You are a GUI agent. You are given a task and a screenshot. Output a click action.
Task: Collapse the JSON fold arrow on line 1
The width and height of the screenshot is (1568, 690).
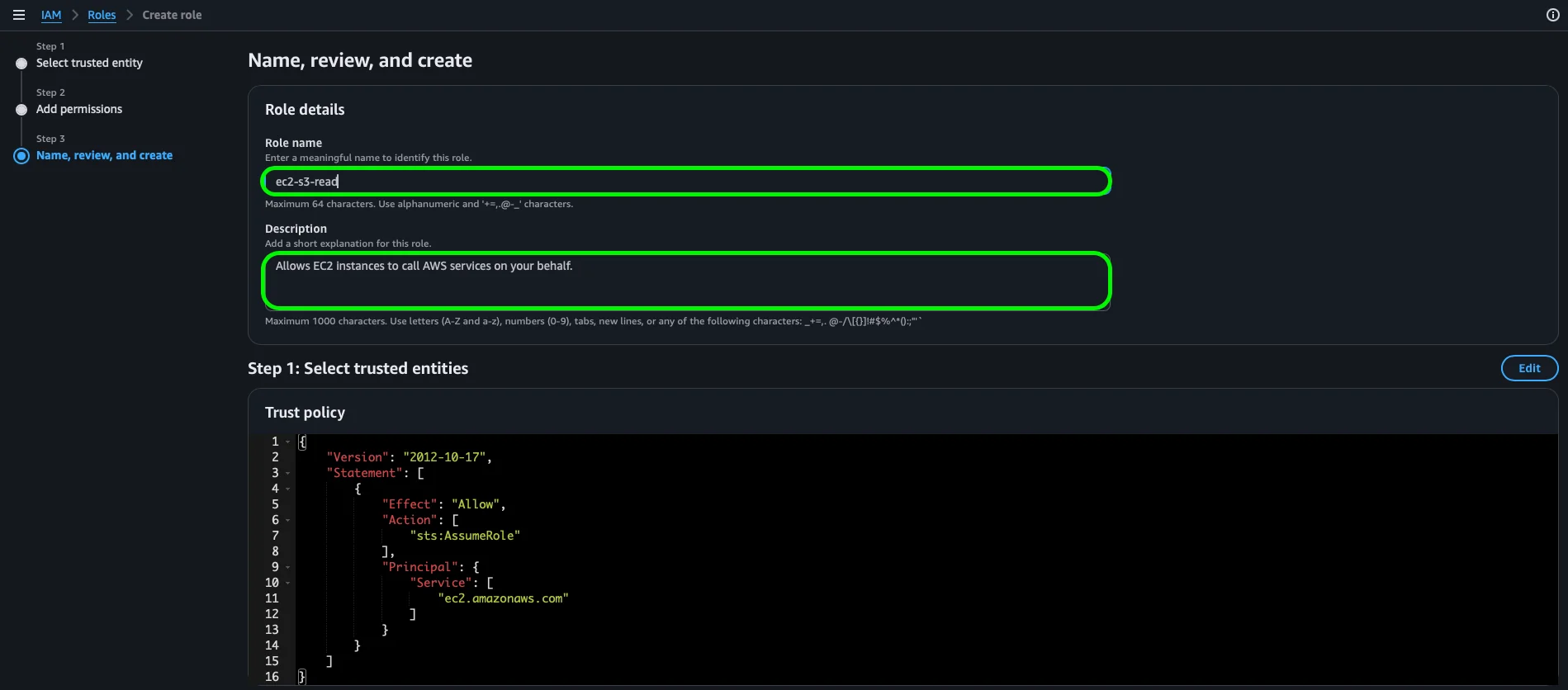287,442
